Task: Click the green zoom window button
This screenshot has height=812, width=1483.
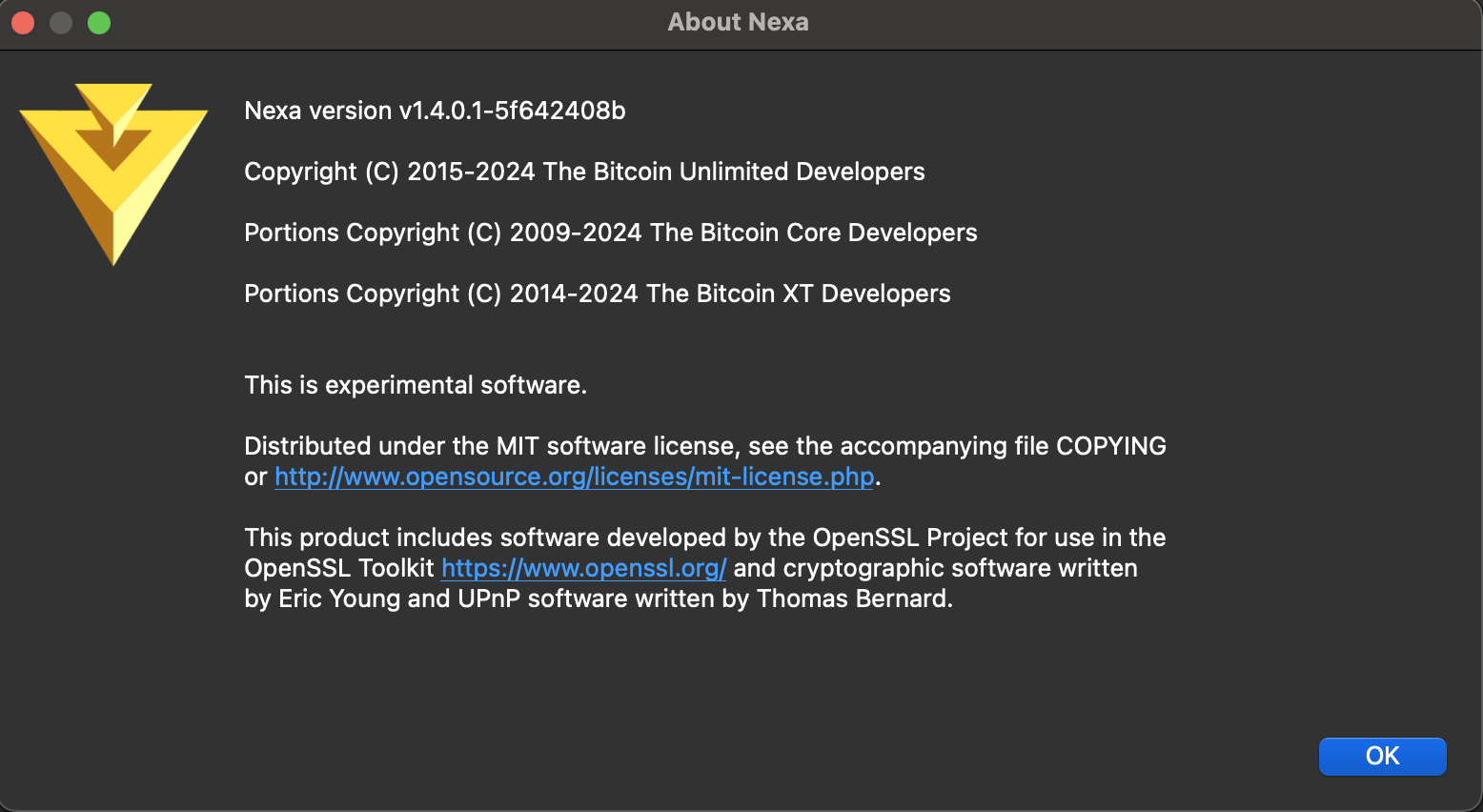Action: (99, 22)
